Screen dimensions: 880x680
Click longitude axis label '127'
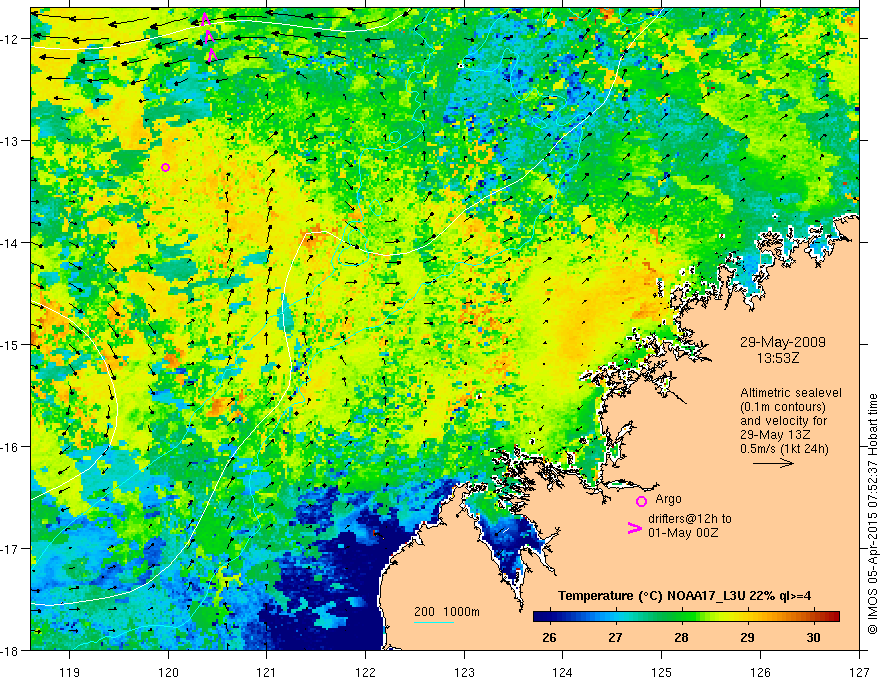(859, 672)
